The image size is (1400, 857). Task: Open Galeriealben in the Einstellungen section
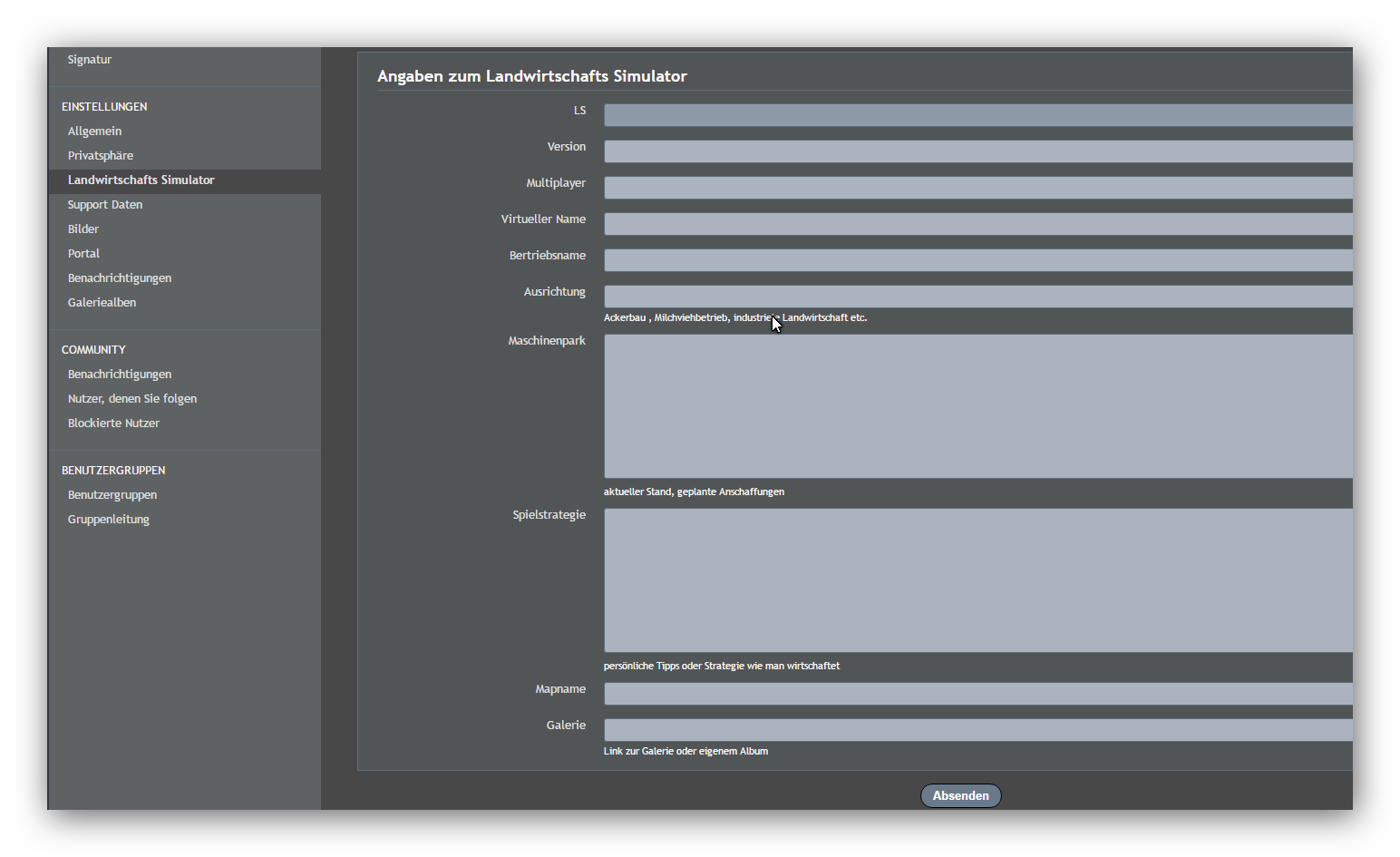[x=102, y=303]
